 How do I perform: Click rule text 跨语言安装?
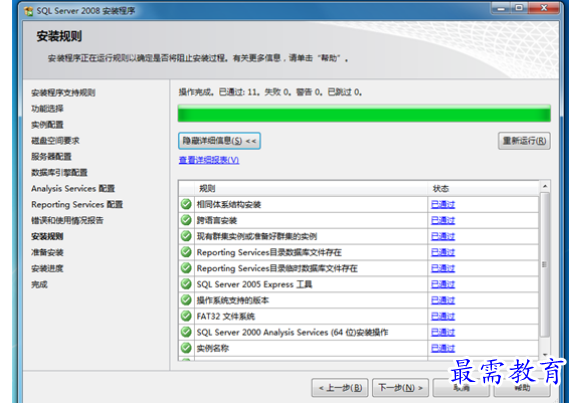pos(217,221)
